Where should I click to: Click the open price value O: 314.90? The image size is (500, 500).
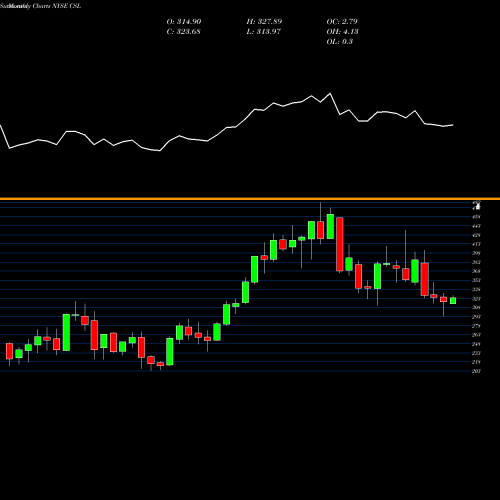coord(184,21)
